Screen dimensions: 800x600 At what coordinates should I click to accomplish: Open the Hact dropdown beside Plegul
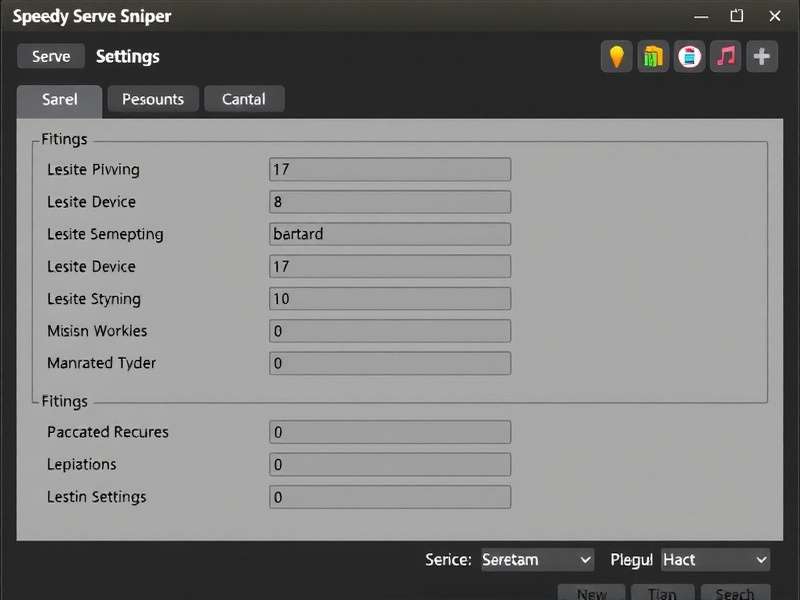pyautogui.click(x=715, y=560)
